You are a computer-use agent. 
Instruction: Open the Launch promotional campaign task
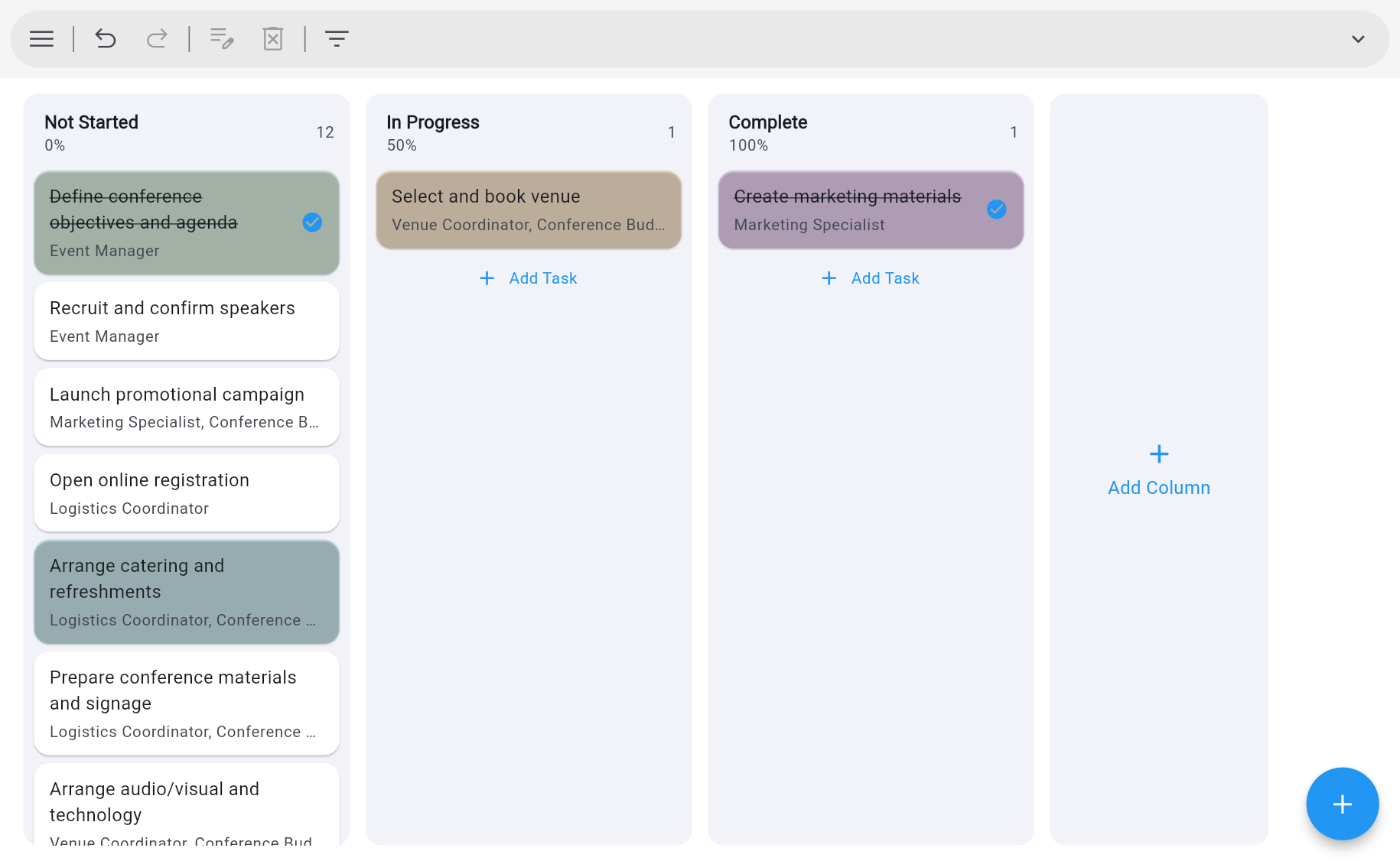(186, 407)
